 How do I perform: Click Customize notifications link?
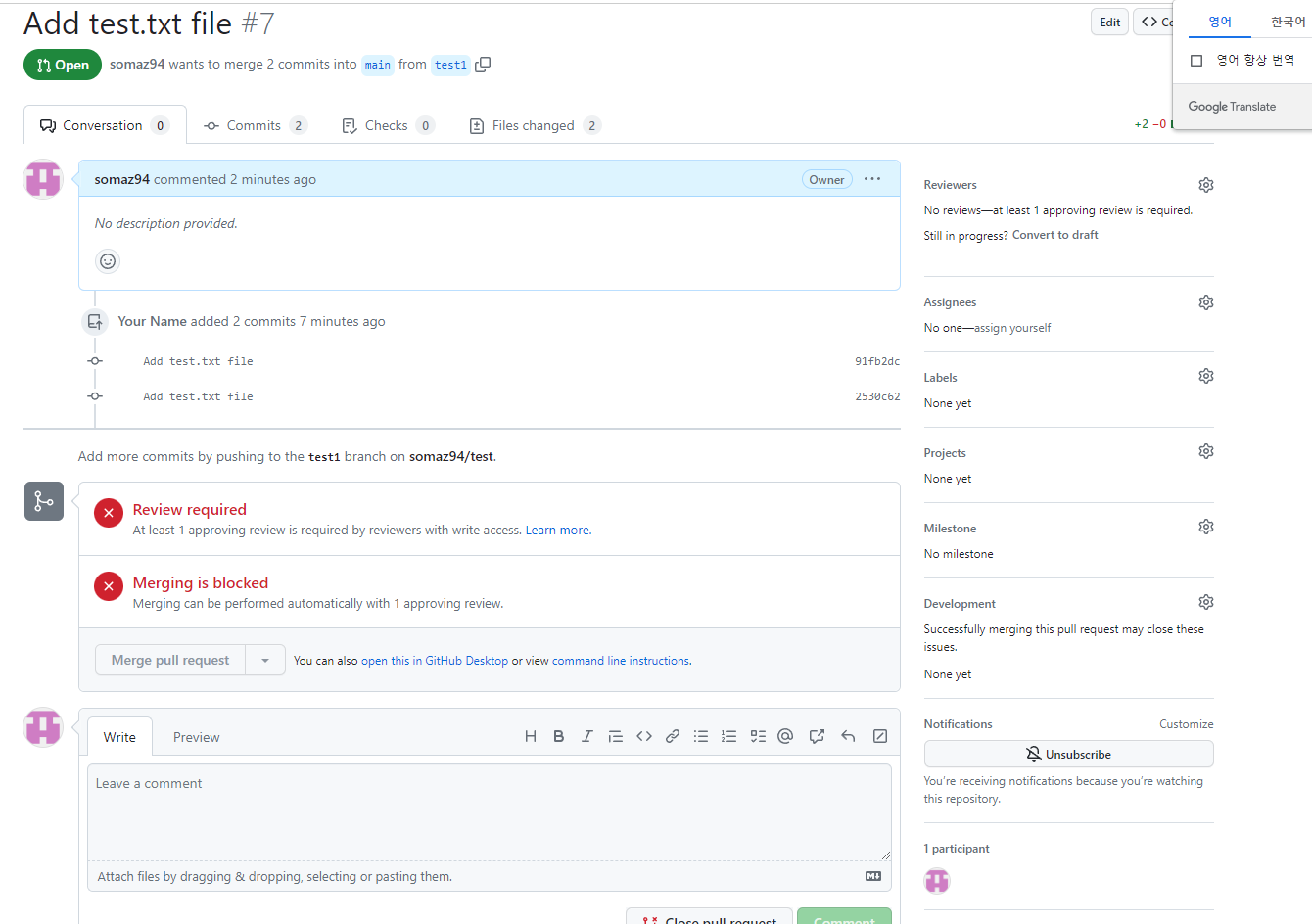pos(1186,724)
